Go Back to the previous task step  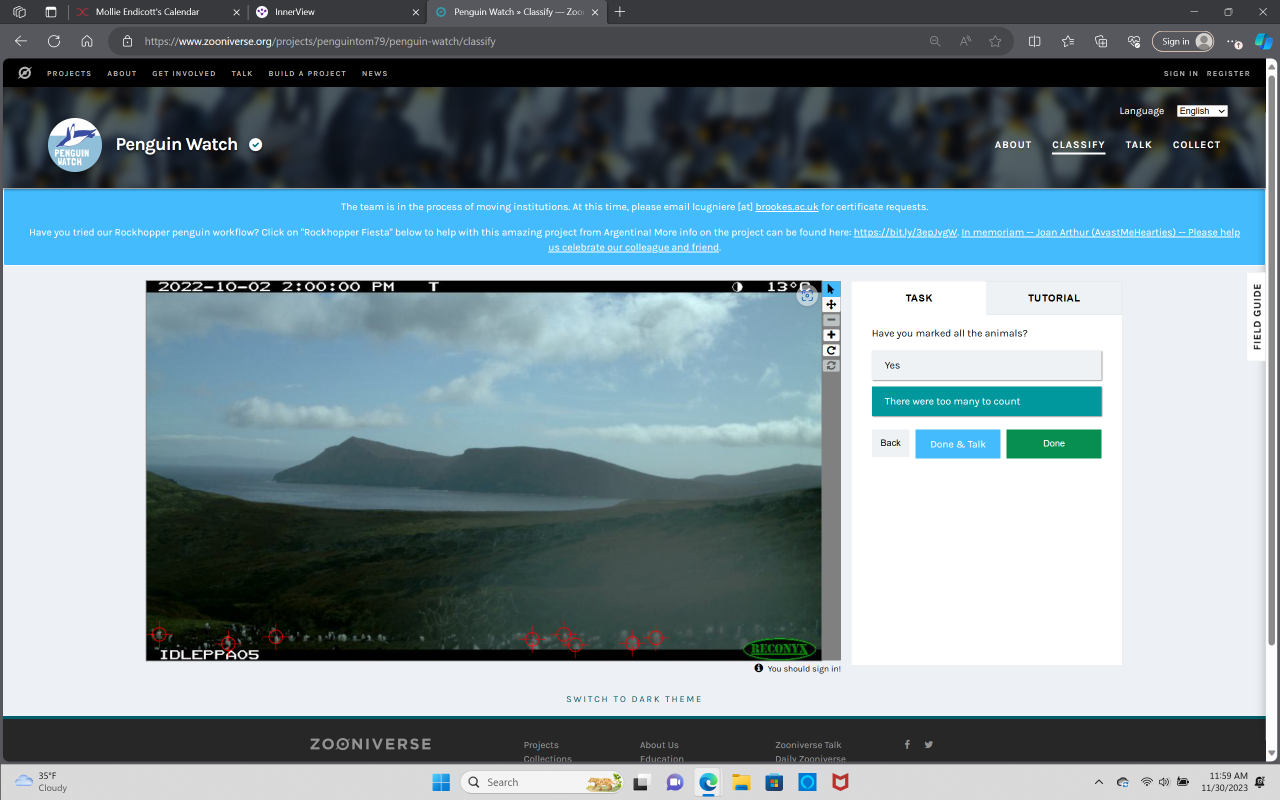[890, 443]
